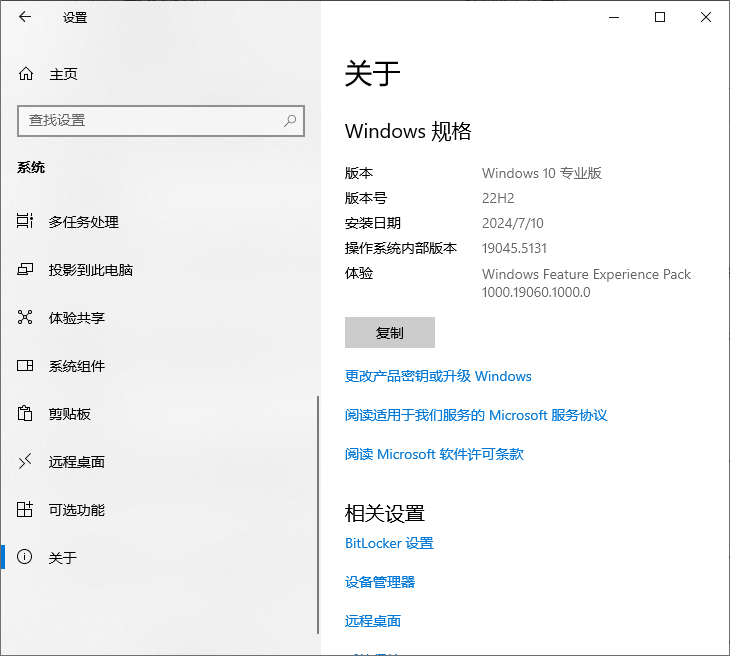Click the 投影到此电脑 projection icon
Image resolution: width=730 pixels, height=656 pixels.
[26, 270]
